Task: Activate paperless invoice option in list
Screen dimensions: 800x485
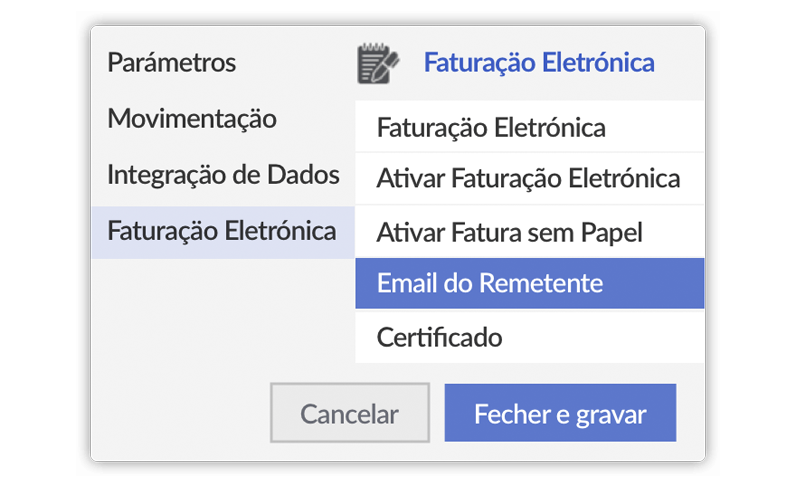Action: pyautogui.click(x=530, y=232)
